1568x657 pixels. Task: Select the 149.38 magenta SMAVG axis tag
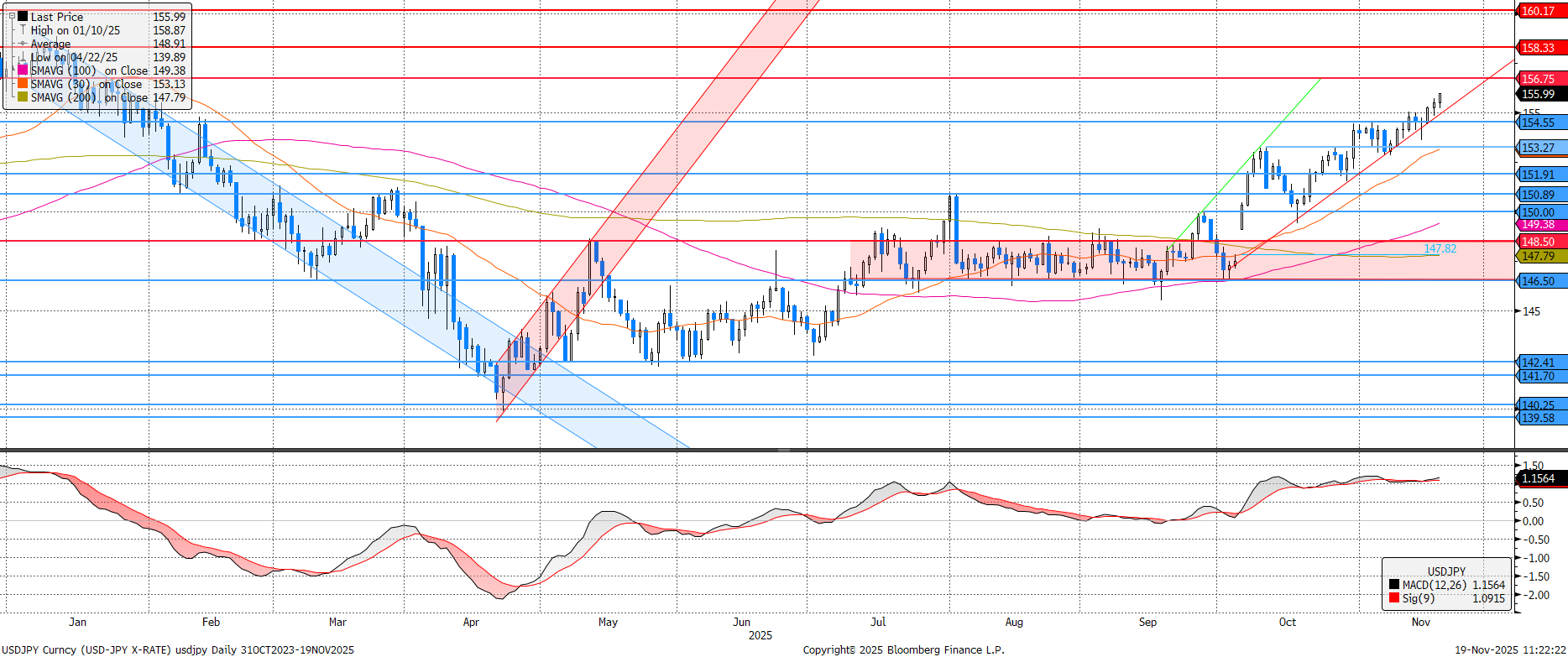coord(1540,225)
